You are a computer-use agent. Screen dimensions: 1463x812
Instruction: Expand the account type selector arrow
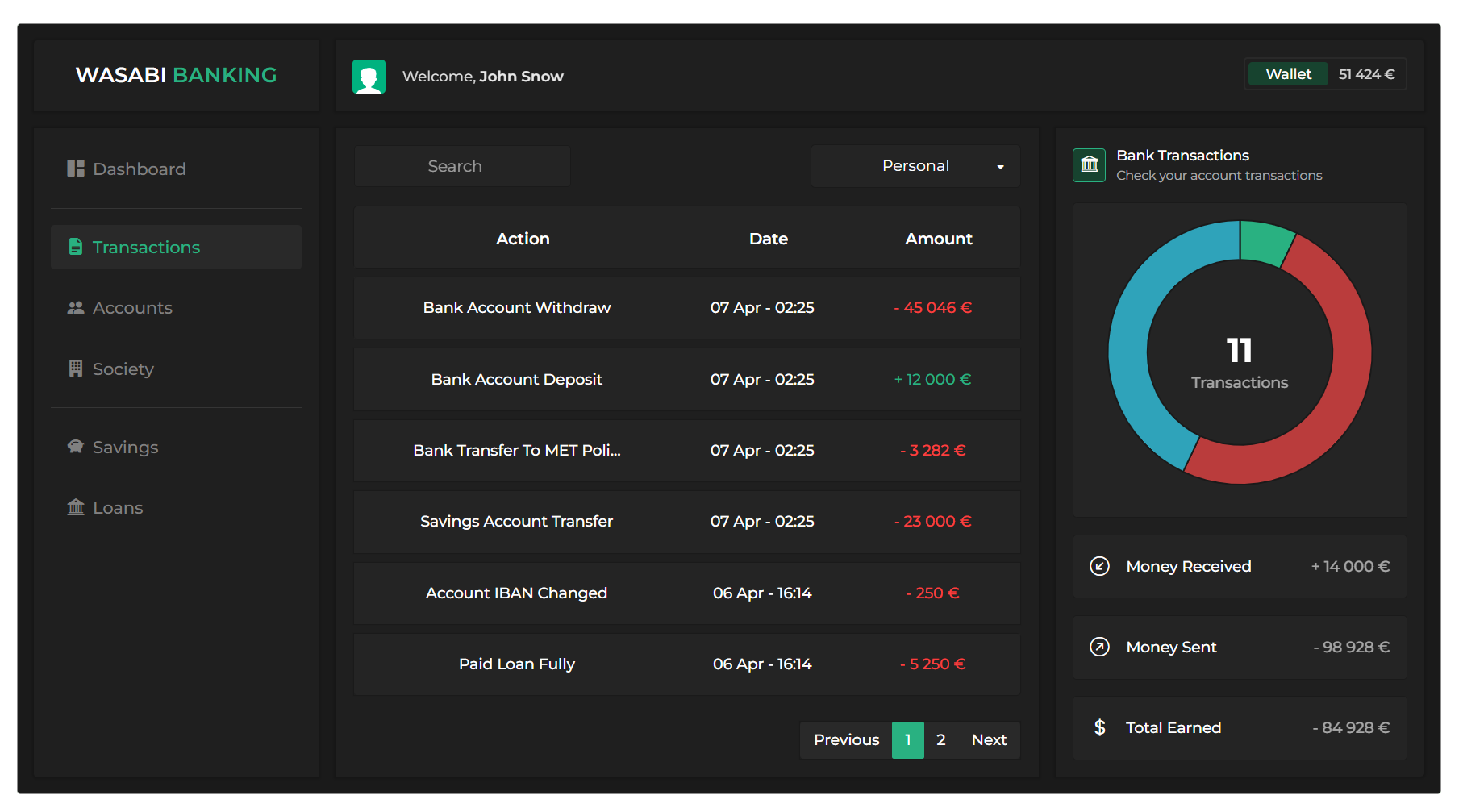pos(1001,166)
